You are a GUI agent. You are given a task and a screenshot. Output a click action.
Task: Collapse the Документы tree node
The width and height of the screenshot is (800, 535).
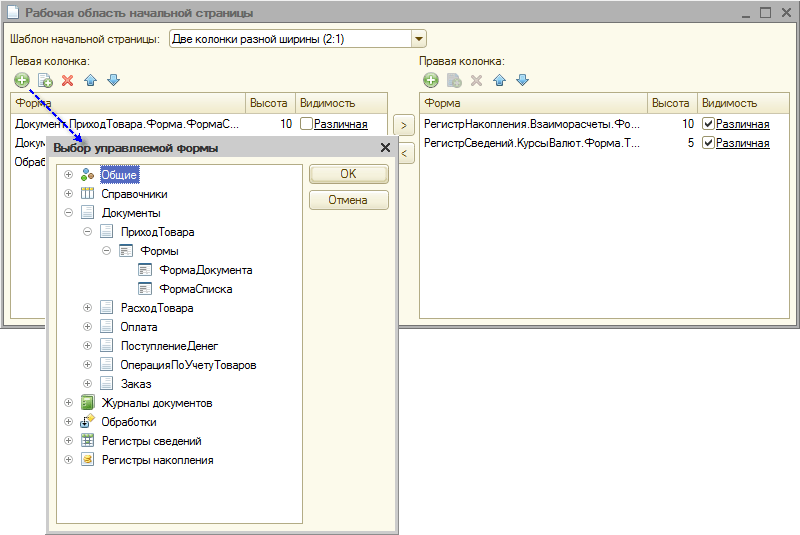68,213
